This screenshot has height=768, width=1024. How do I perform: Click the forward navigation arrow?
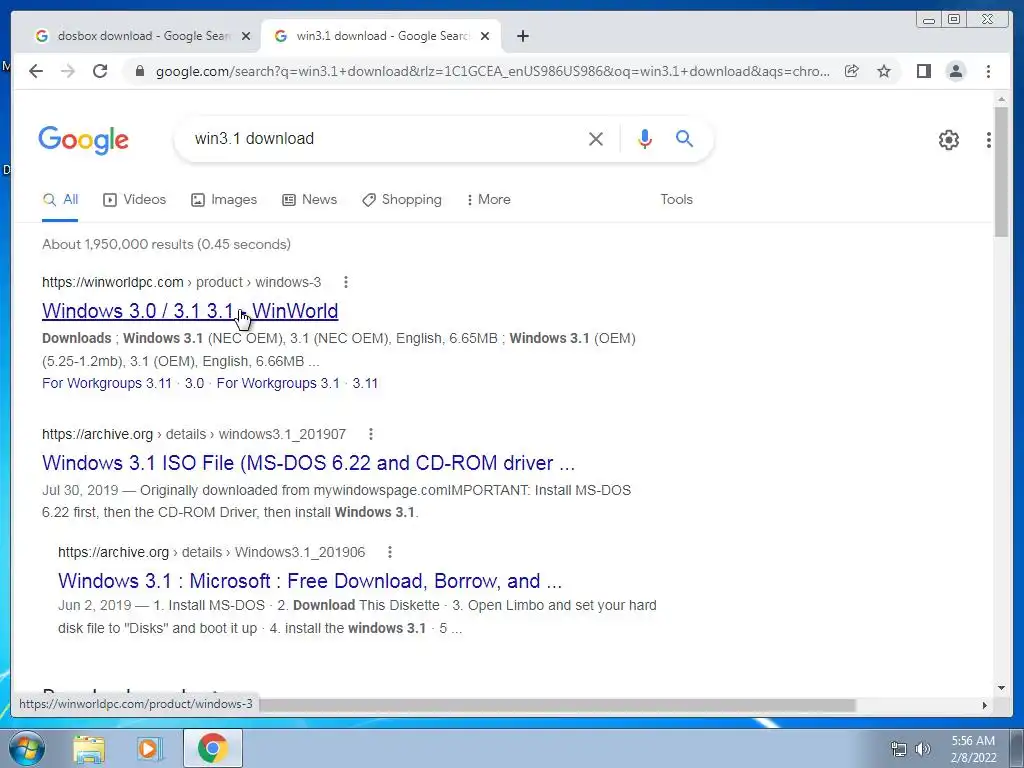[x=68, y=71]
